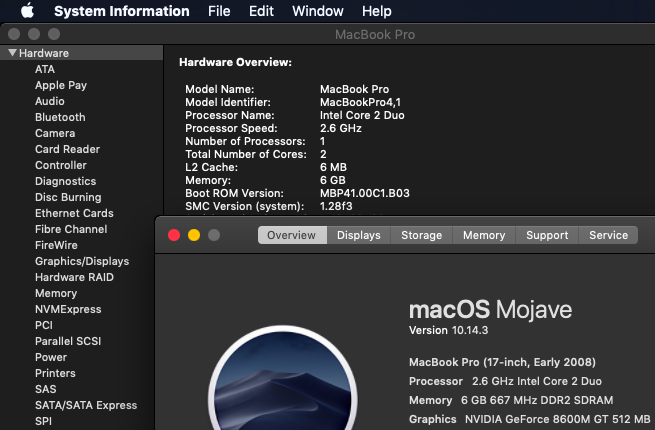Screen dimensions: 655x430
Task: Switch to the Storage tab
Action: pyautogui.click(x=421, y=235)
